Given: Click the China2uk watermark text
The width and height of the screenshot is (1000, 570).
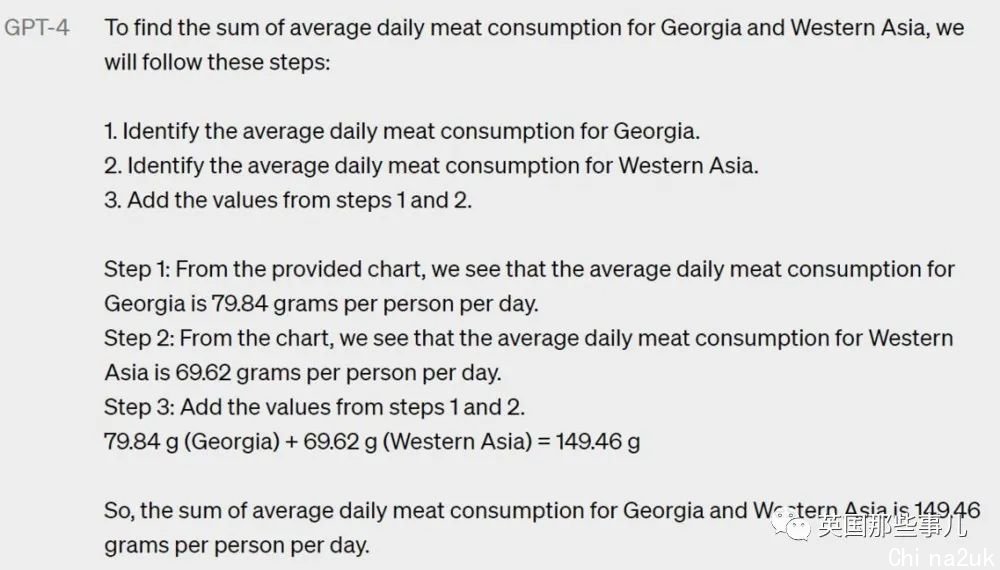Looking at the screenshot, I should (x=941, y=557).
